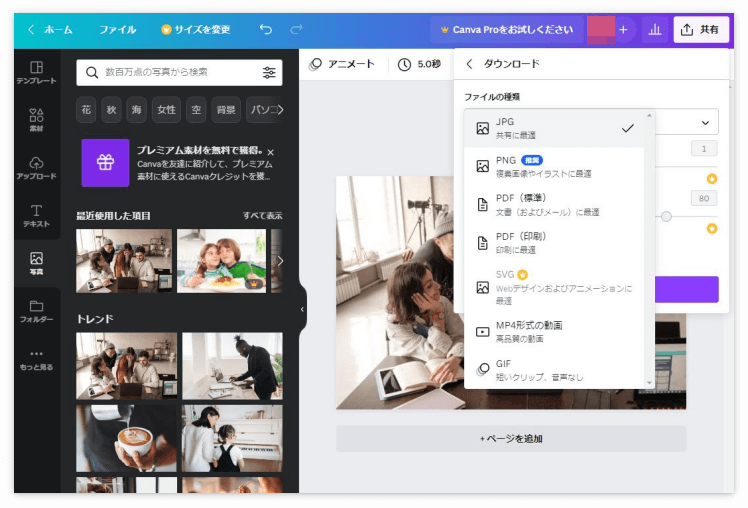Select the 背景 category chip
The image size is (748, 508).
tap(226, 110)
